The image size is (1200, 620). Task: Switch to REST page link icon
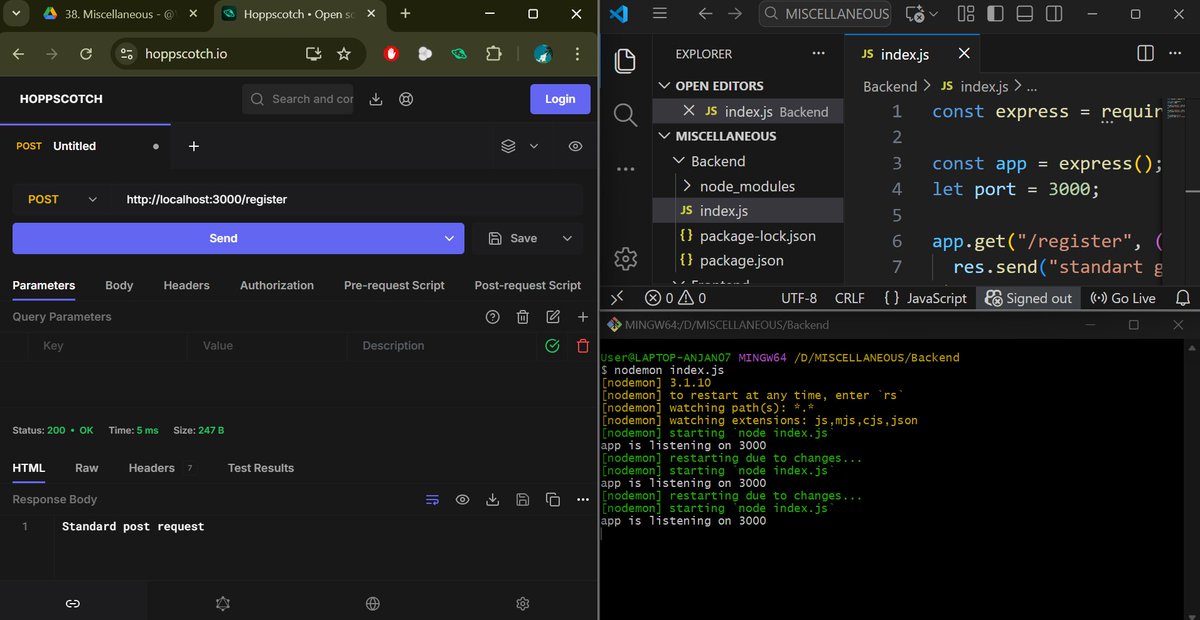[x=73, y=604]
